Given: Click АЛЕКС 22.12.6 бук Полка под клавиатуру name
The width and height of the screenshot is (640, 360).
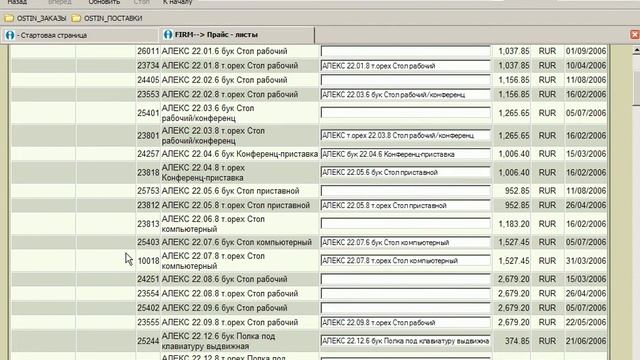Looking at the screenshot, I should [218, 341].
